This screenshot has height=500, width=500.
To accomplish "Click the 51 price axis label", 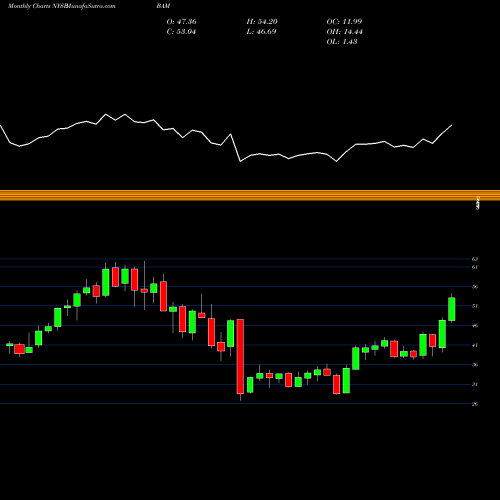I will coord(475,306).
